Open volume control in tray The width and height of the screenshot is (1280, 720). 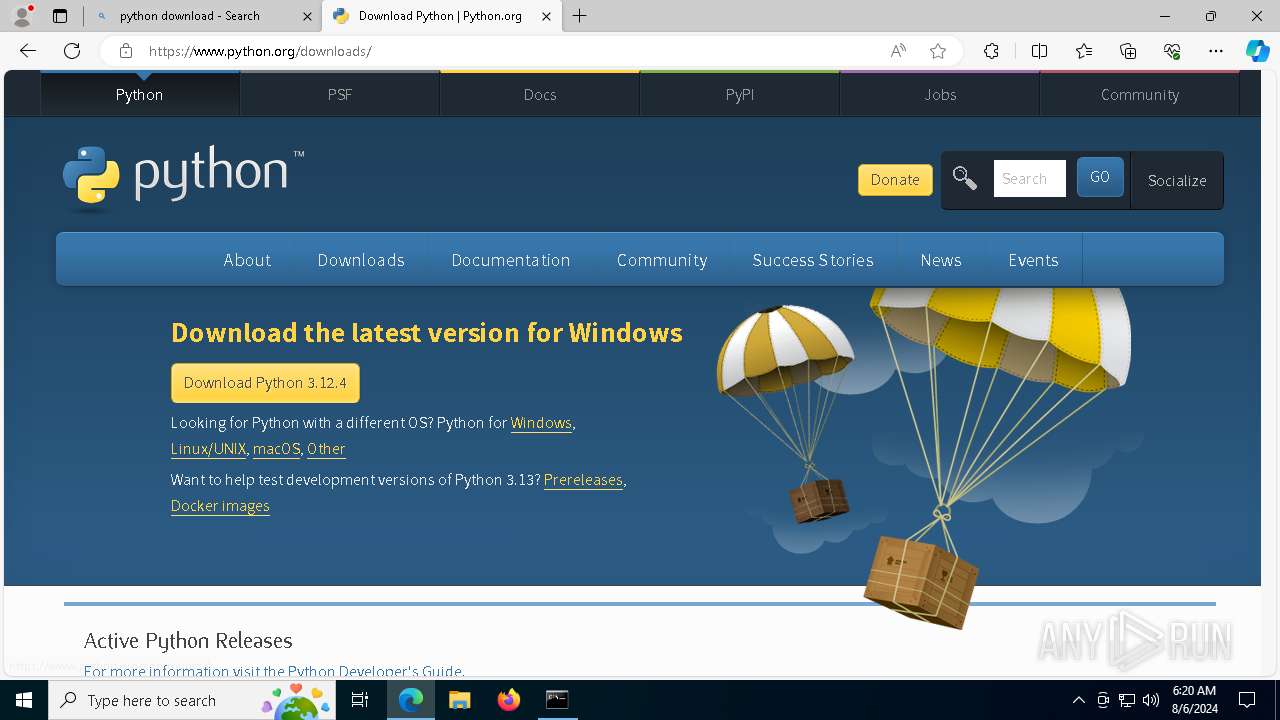1150,700
